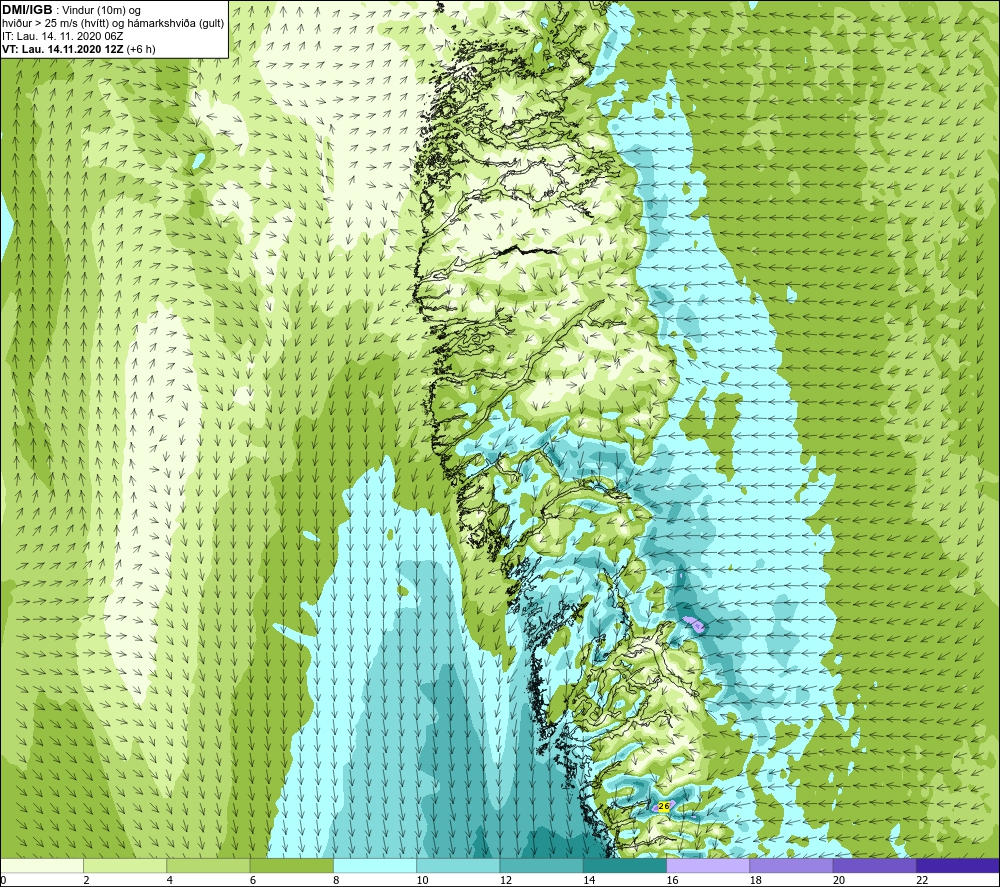Click the purple gust patch off the east coast
The width and height of the screenshot is (1000, 887).
pyautogui.click(x=693, y=623)
